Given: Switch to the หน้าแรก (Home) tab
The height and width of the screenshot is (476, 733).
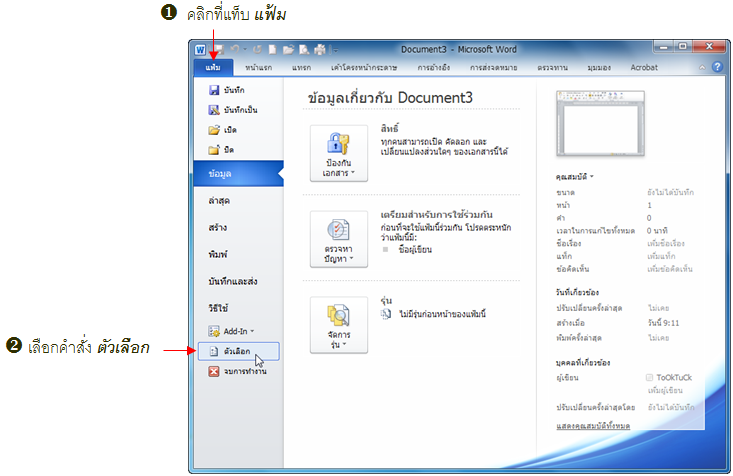Looking at the screenshot, I should [259, 67].
